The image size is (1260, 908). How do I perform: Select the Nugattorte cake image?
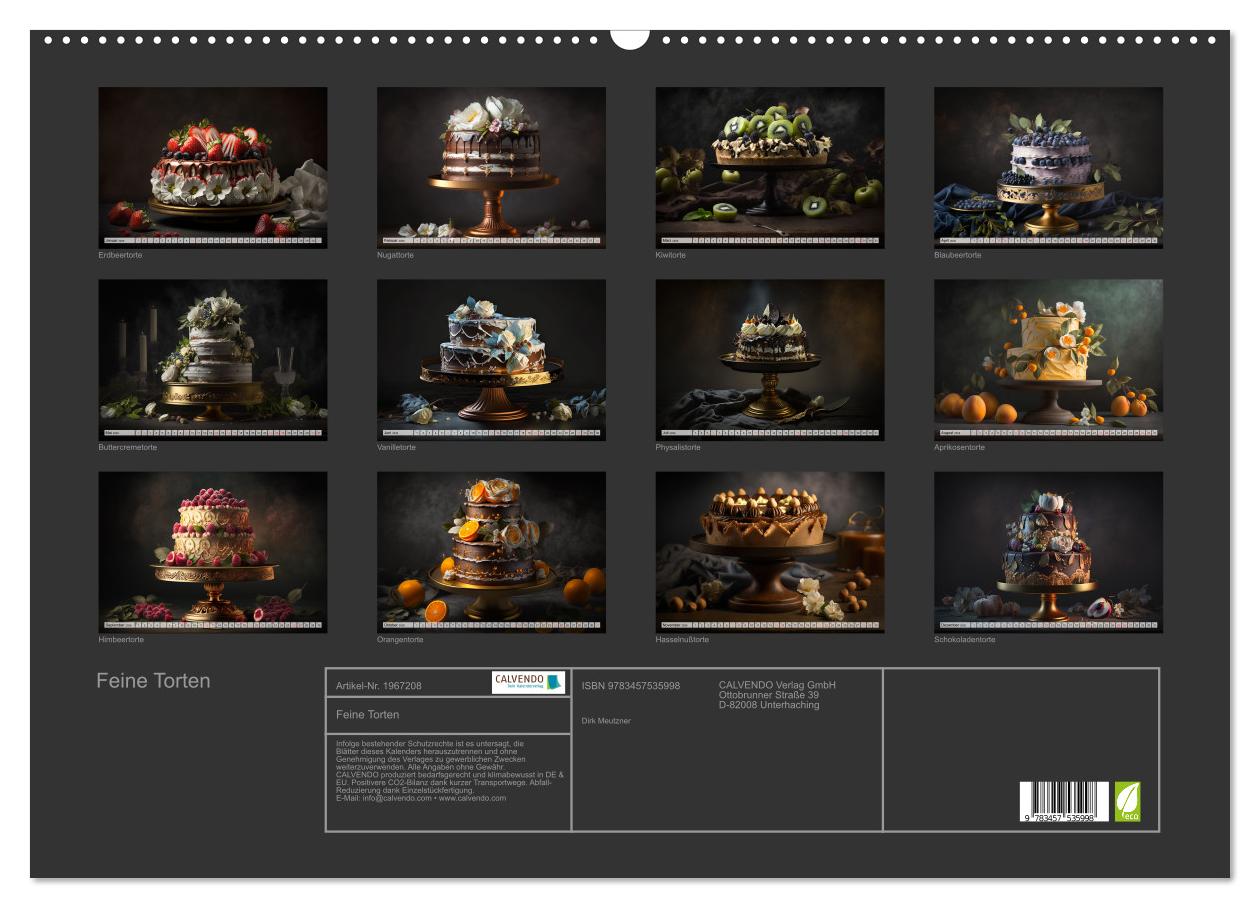point(491,167)
